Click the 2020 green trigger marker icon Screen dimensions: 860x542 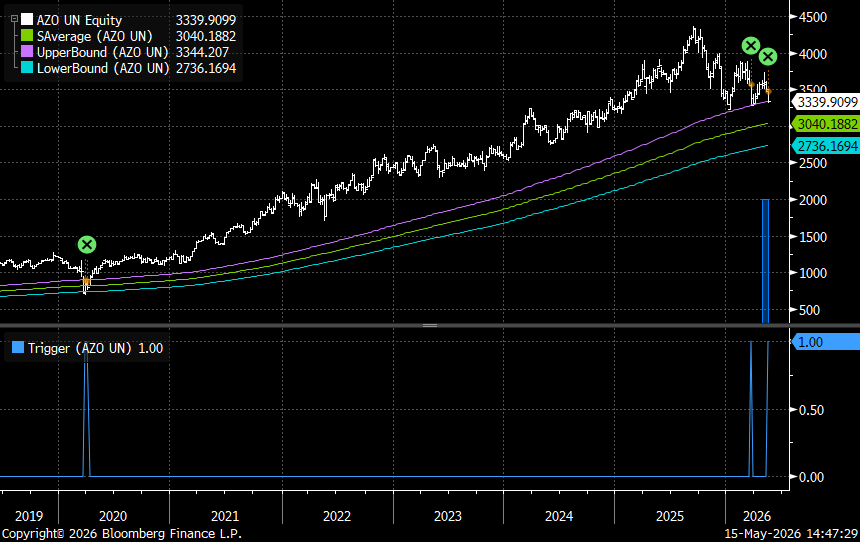click(x=87, y=244)
